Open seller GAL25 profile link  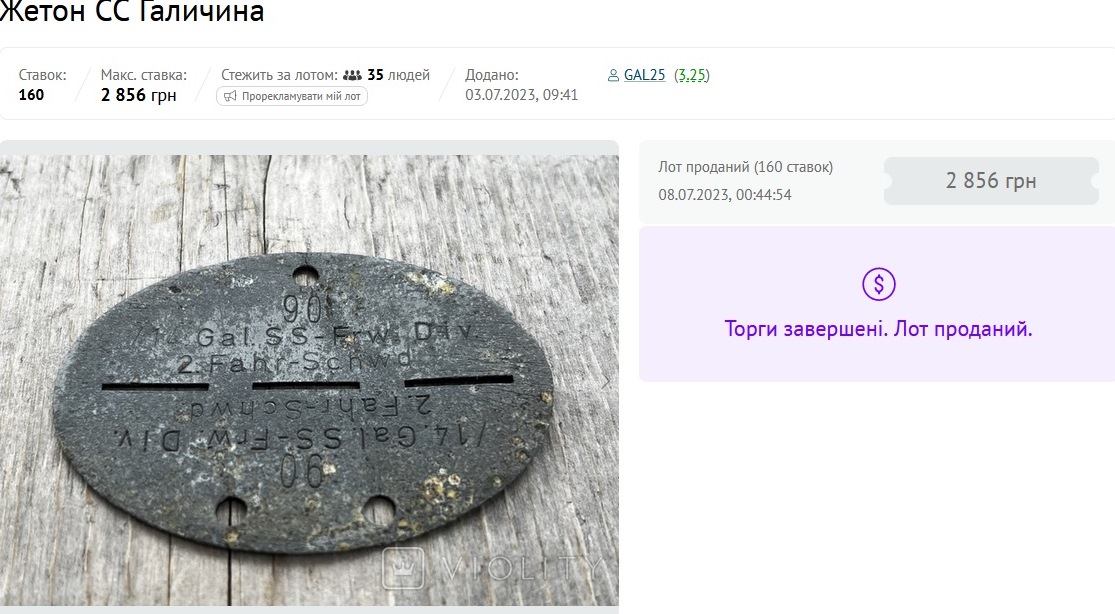coord(644,75)
